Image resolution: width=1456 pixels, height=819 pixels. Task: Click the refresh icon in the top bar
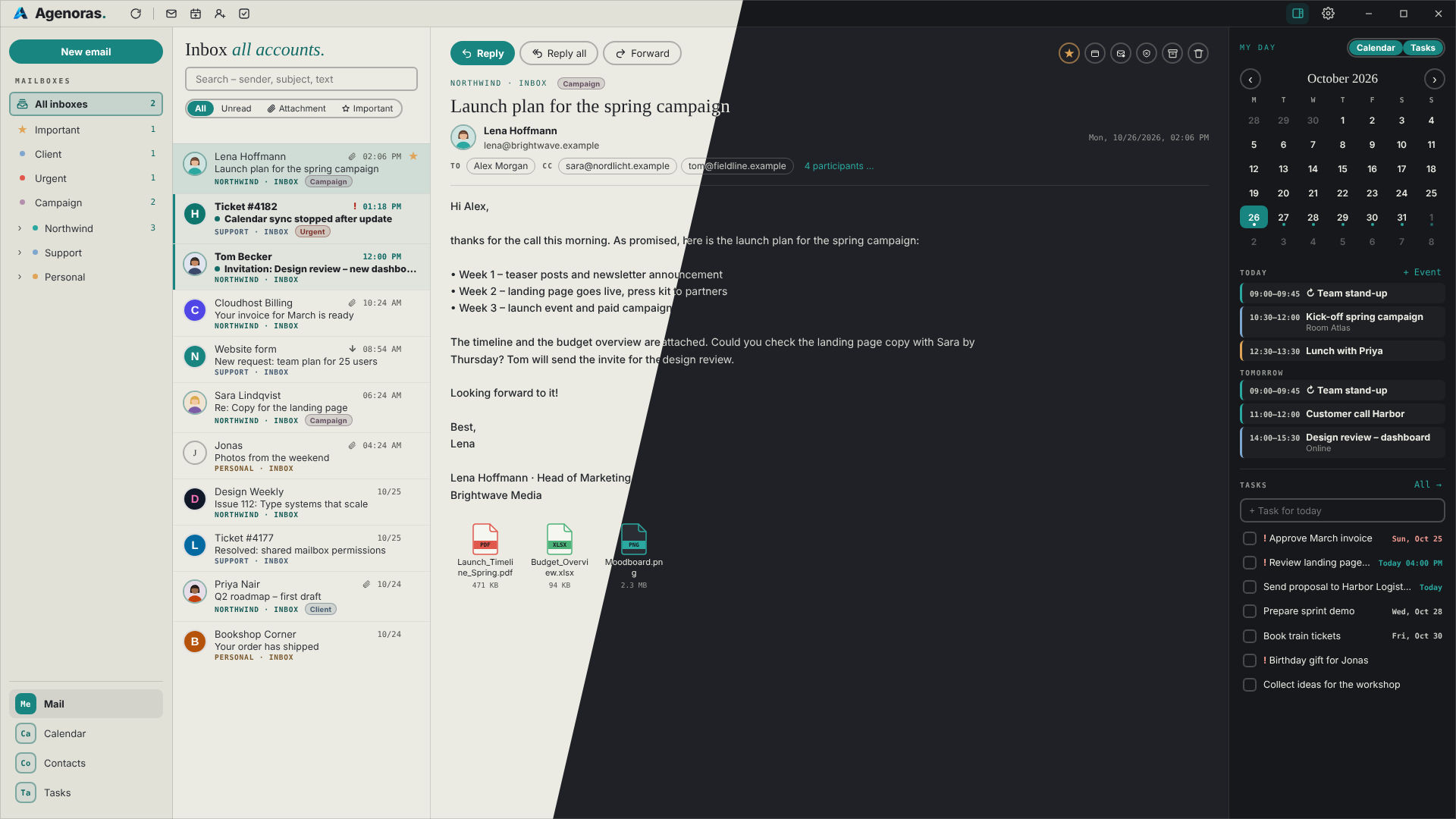click(x=136, y=14)
